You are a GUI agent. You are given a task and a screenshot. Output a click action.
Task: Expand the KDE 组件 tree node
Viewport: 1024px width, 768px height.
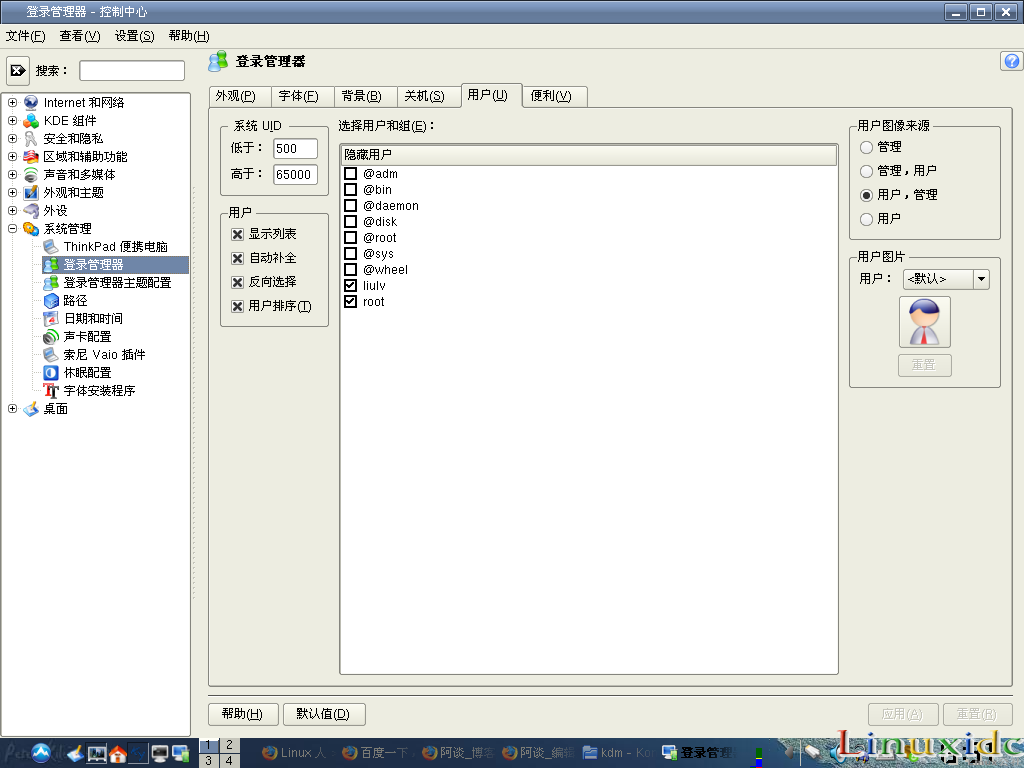pos(10,119)
